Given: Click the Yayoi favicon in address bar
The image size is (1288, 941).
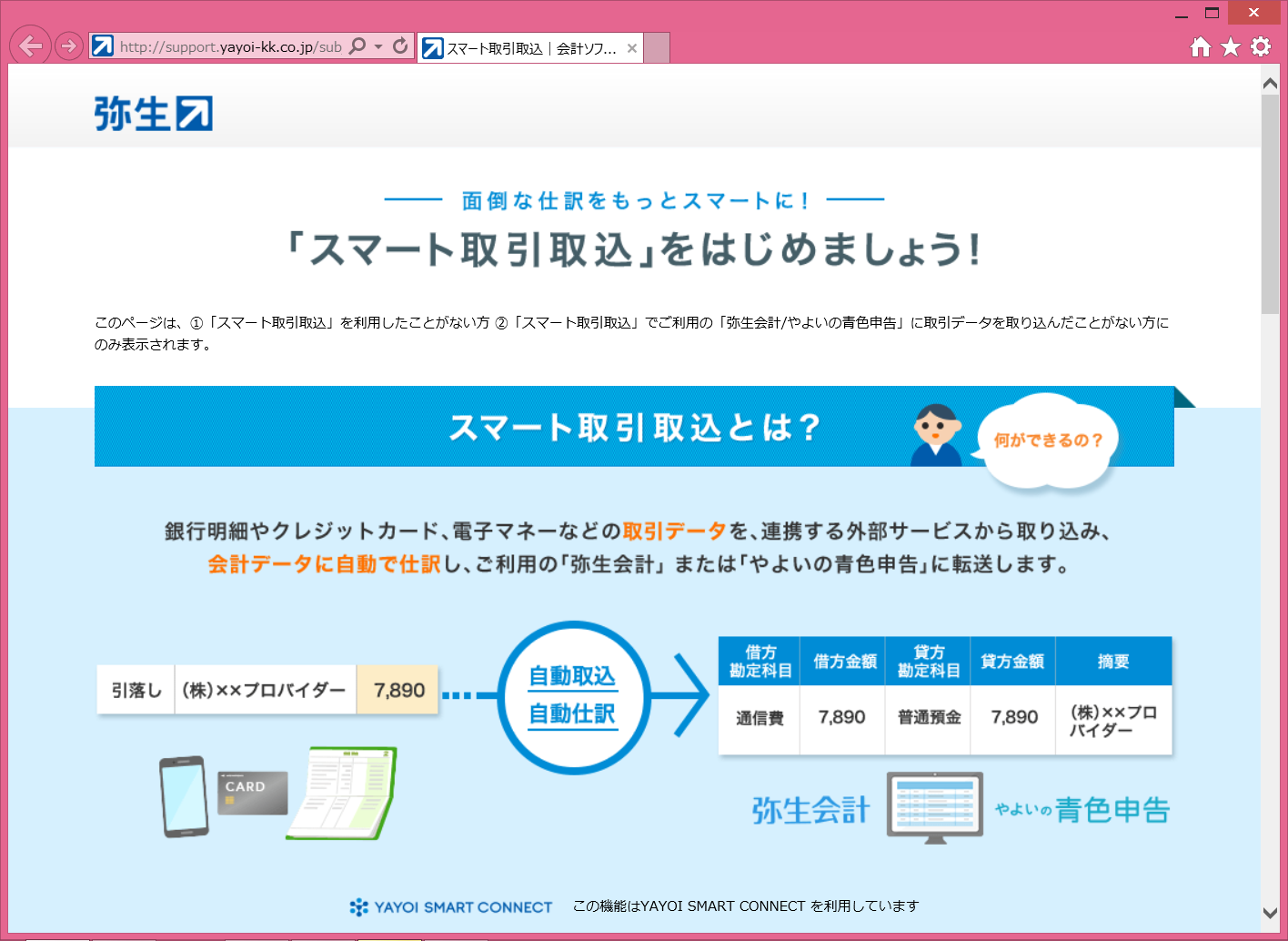Looking at the screenshot, I should click(103, 46).
